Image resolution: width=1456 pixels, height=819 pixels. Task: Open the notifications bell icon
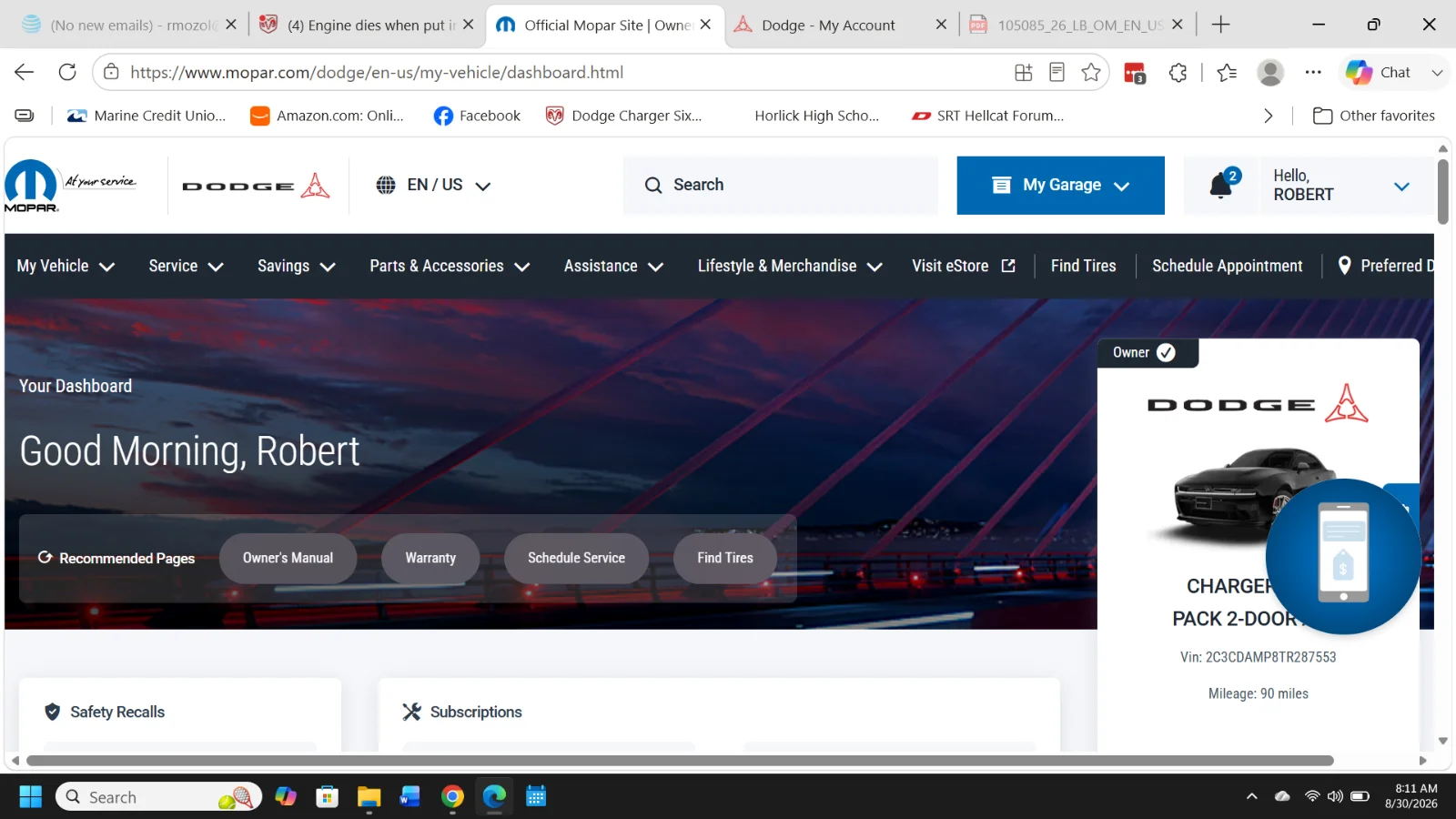point(1221,186)
